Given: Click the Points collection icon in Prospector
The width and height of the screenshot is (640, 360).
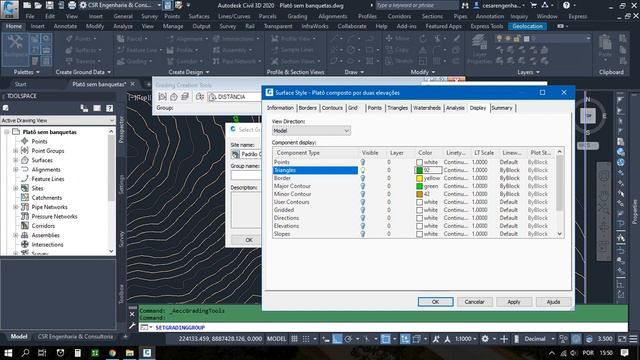Looking at the screenshot, I should (x=25, y=141).
